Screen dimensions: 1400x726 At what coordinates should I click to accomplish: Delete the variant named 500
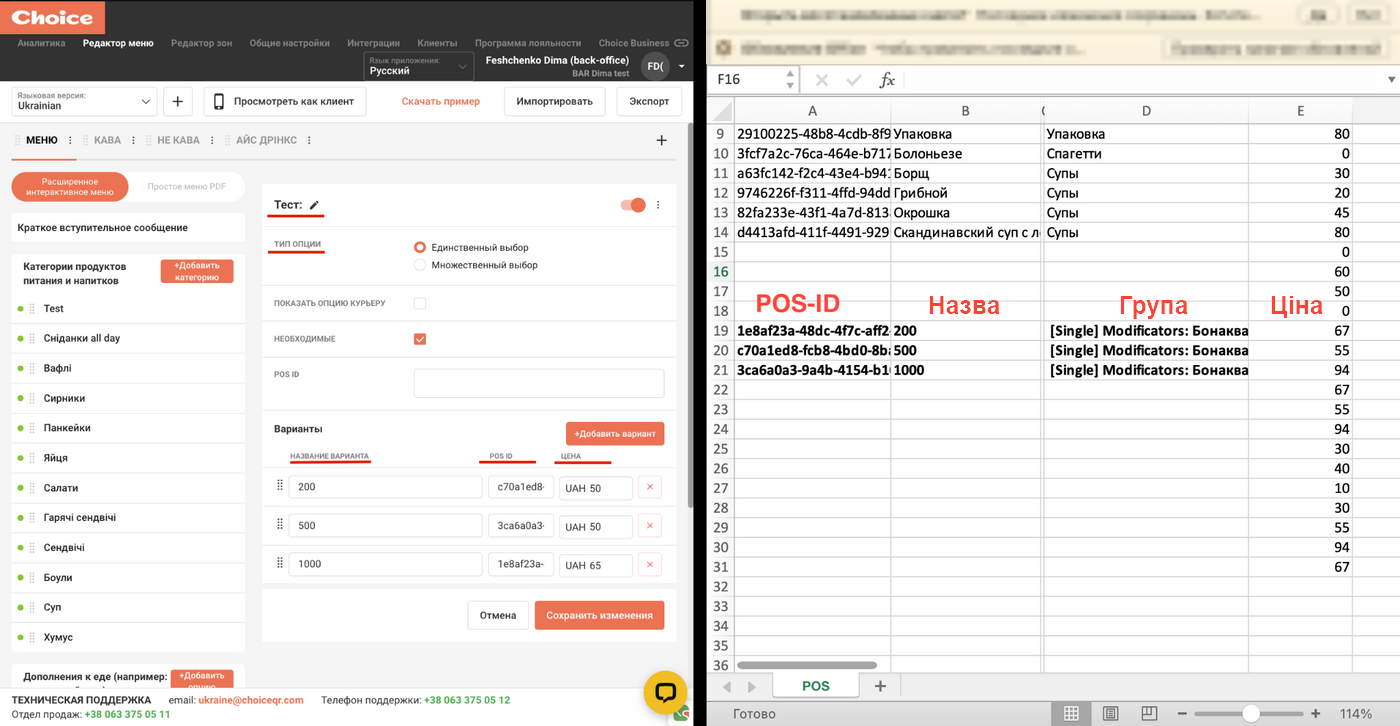649,526
